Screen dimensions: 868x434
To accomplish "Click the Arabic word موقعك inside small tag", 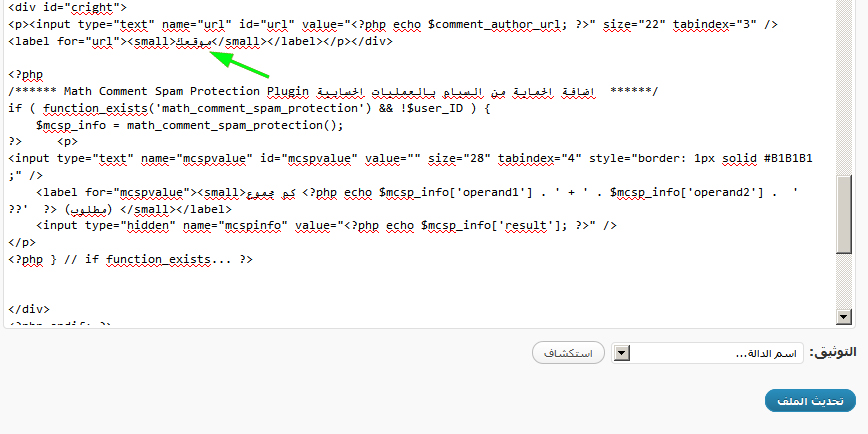I will tap(193, 41).
